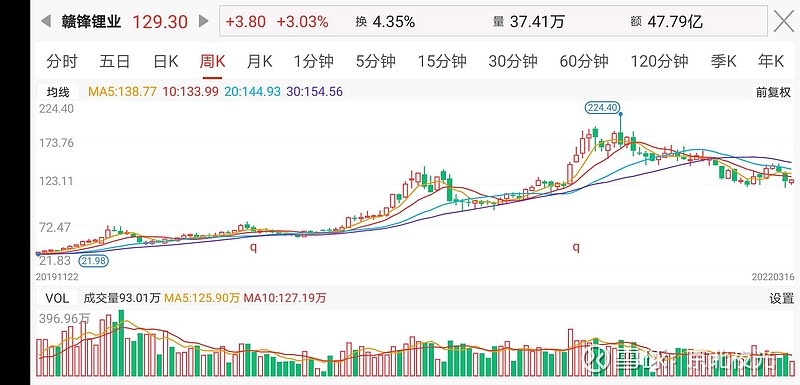Open the 前复权 adjustment dropdown
The image size is (800, 385).
click(x=773, y=92)
